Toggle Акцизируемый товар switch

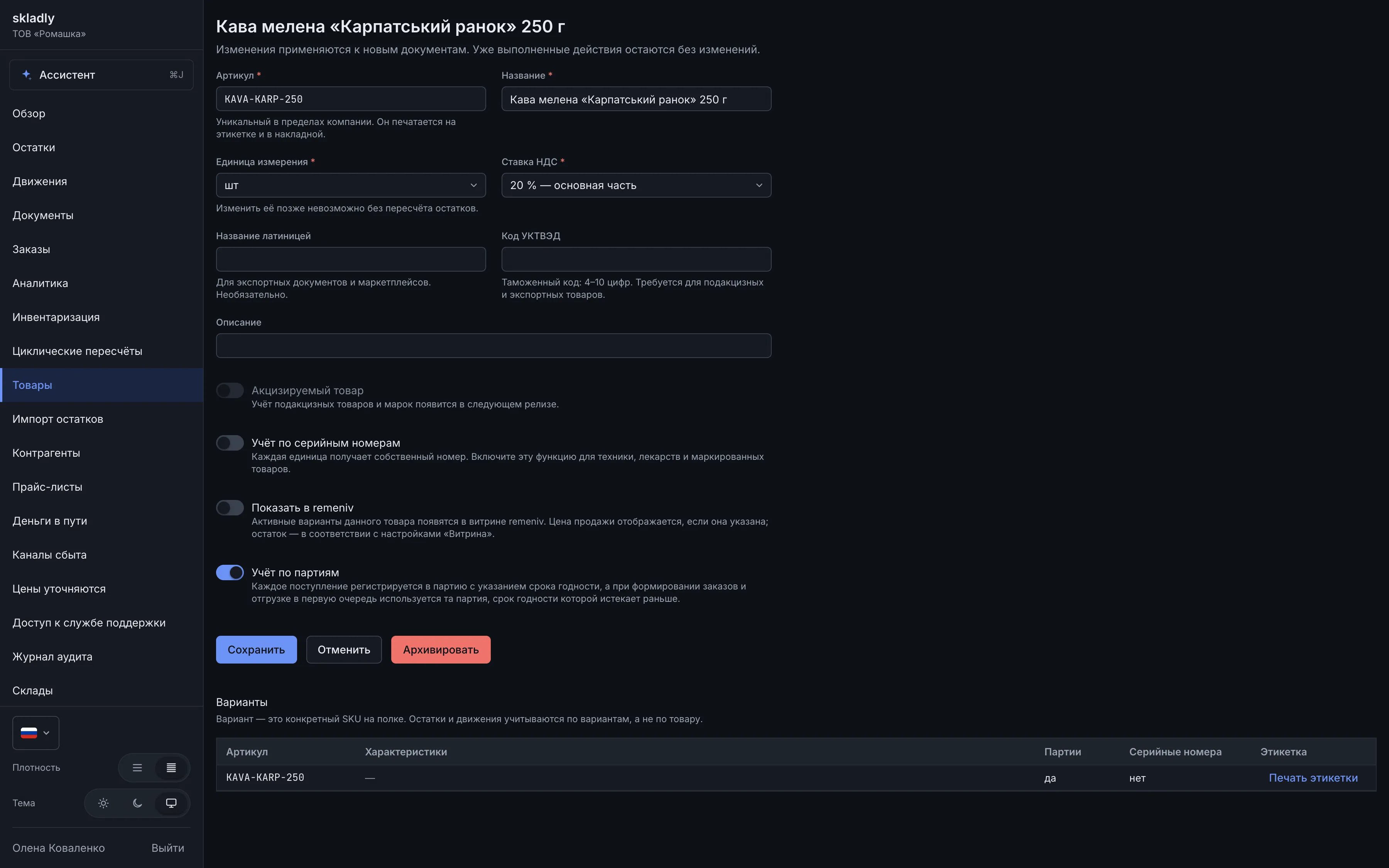coord(230,390)
